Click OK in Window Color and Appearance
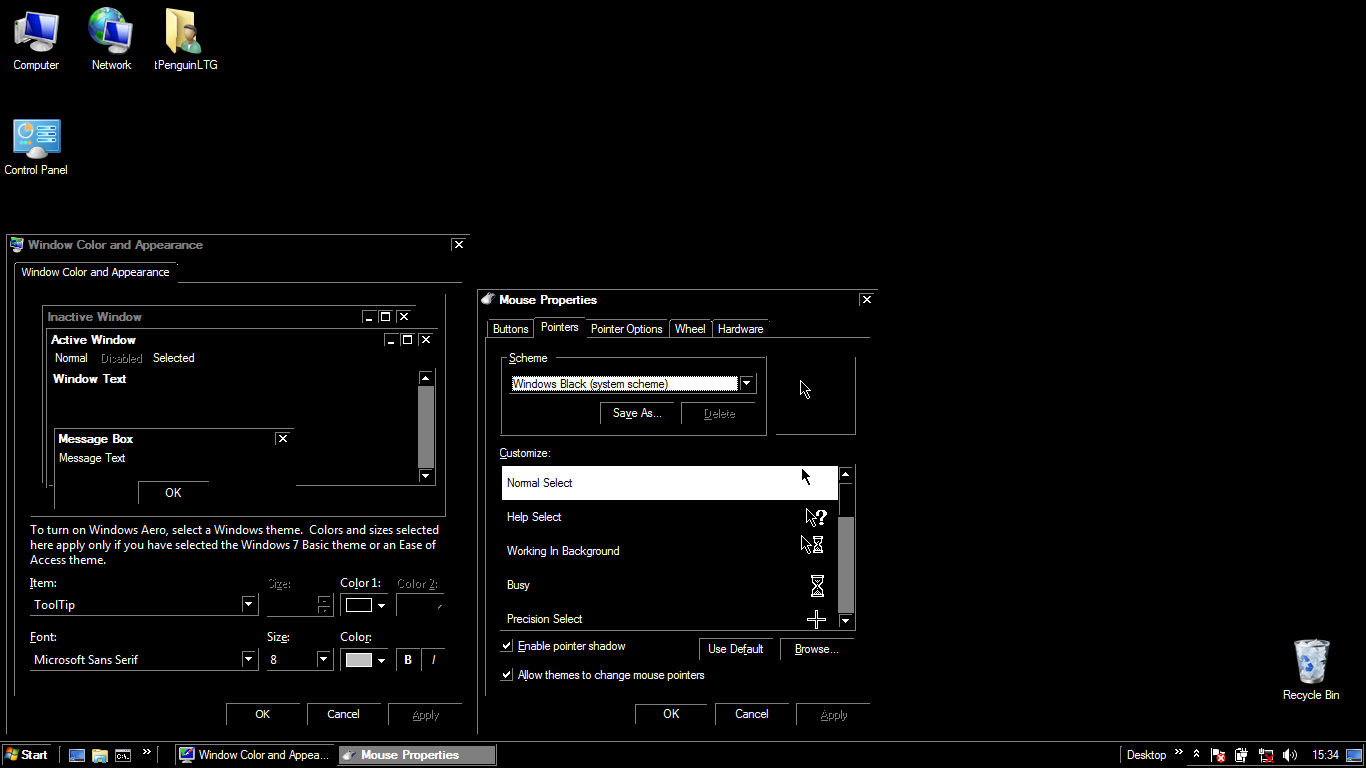The image size is (1366, 768). 262,714
